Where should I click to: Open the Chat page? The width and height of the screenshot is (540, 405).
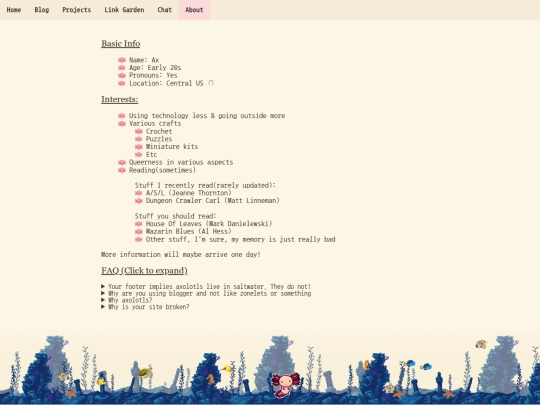pos(165,10)
